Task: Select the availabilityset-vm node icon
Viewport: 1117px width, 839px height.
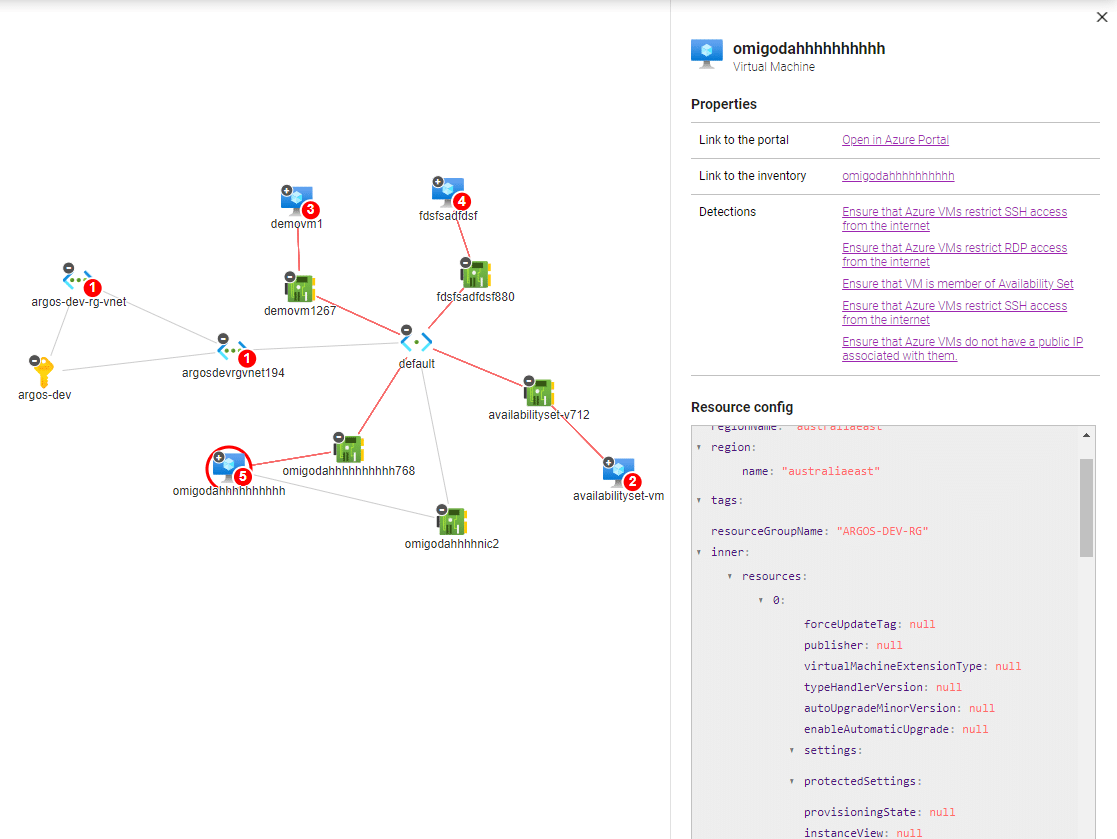Action: click(619, 470)
